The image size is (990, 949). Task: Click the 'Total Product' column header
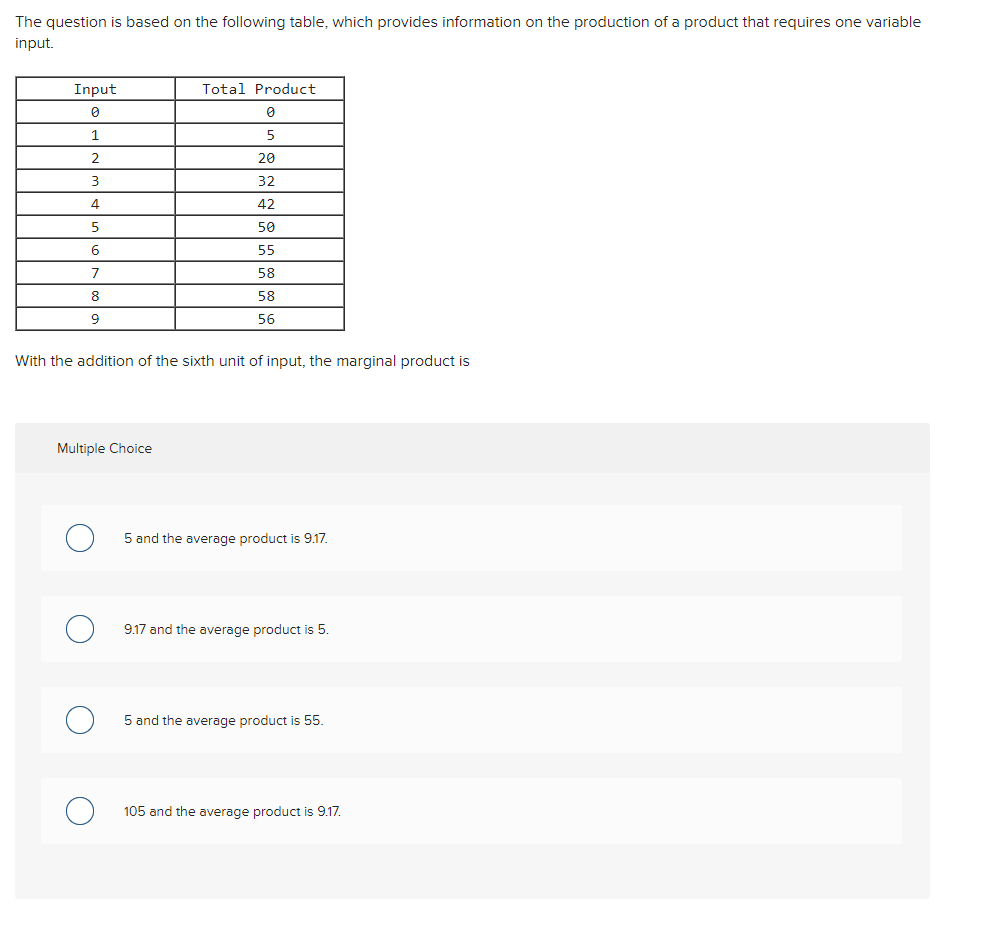(259, 88)
